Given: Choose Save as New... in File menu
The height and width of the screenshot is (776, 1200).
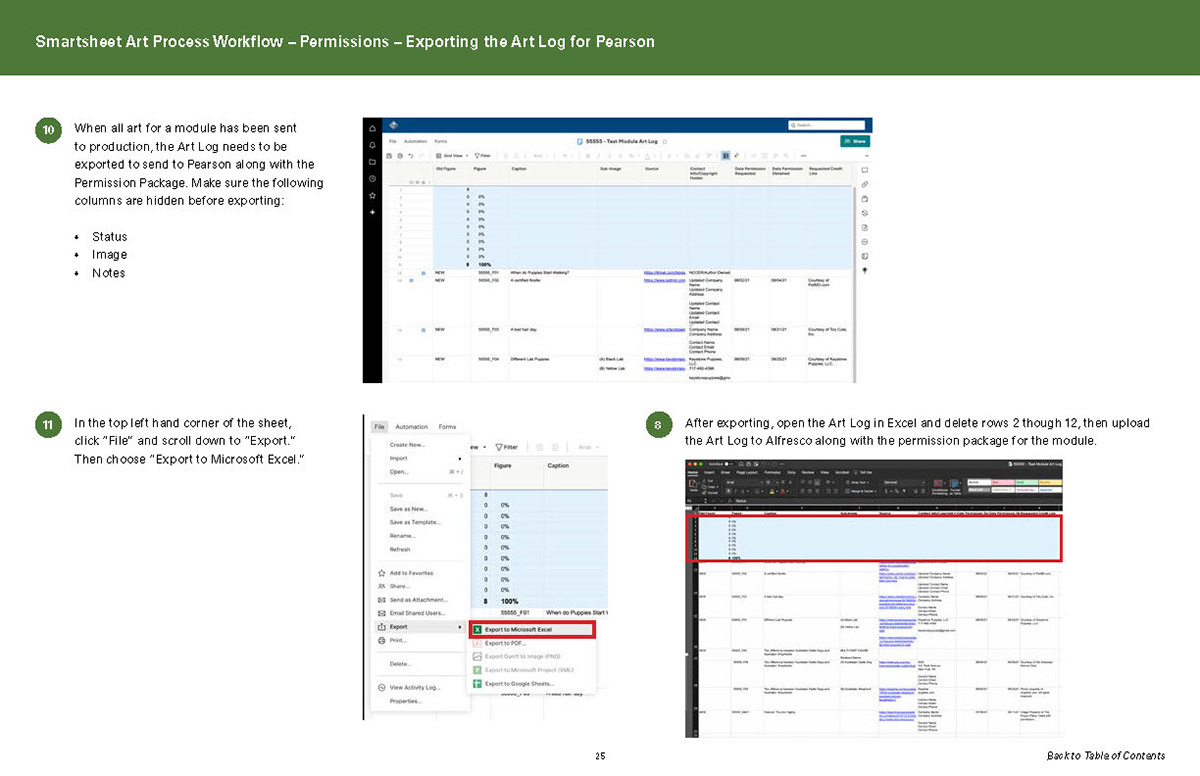Looking at the screenshot, I should [x=409, y=508].
